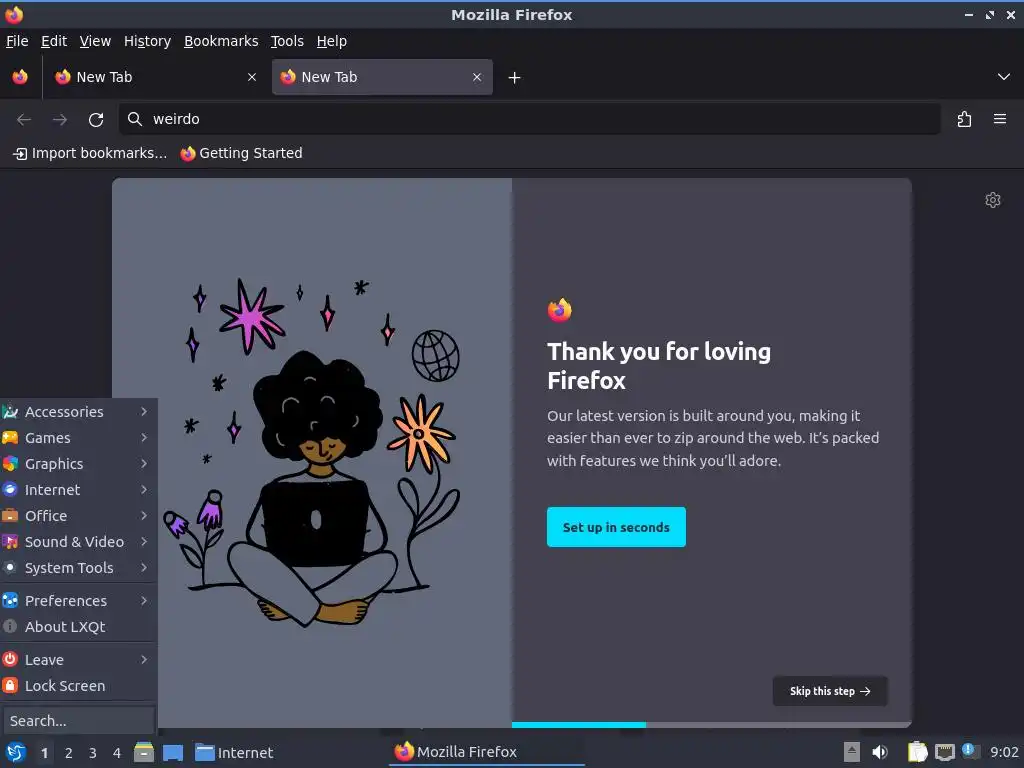Open the Bookmarks menu
Viewport: 1024px width, 768px height.
coord(221,41)
